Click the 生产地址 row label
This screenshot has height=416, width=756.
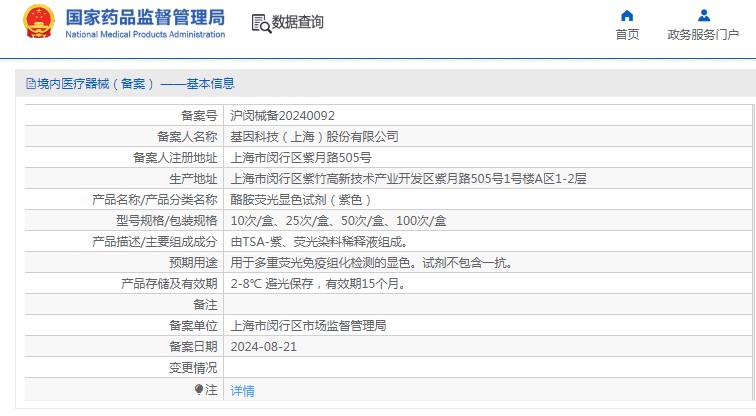[x=193, y=179]
